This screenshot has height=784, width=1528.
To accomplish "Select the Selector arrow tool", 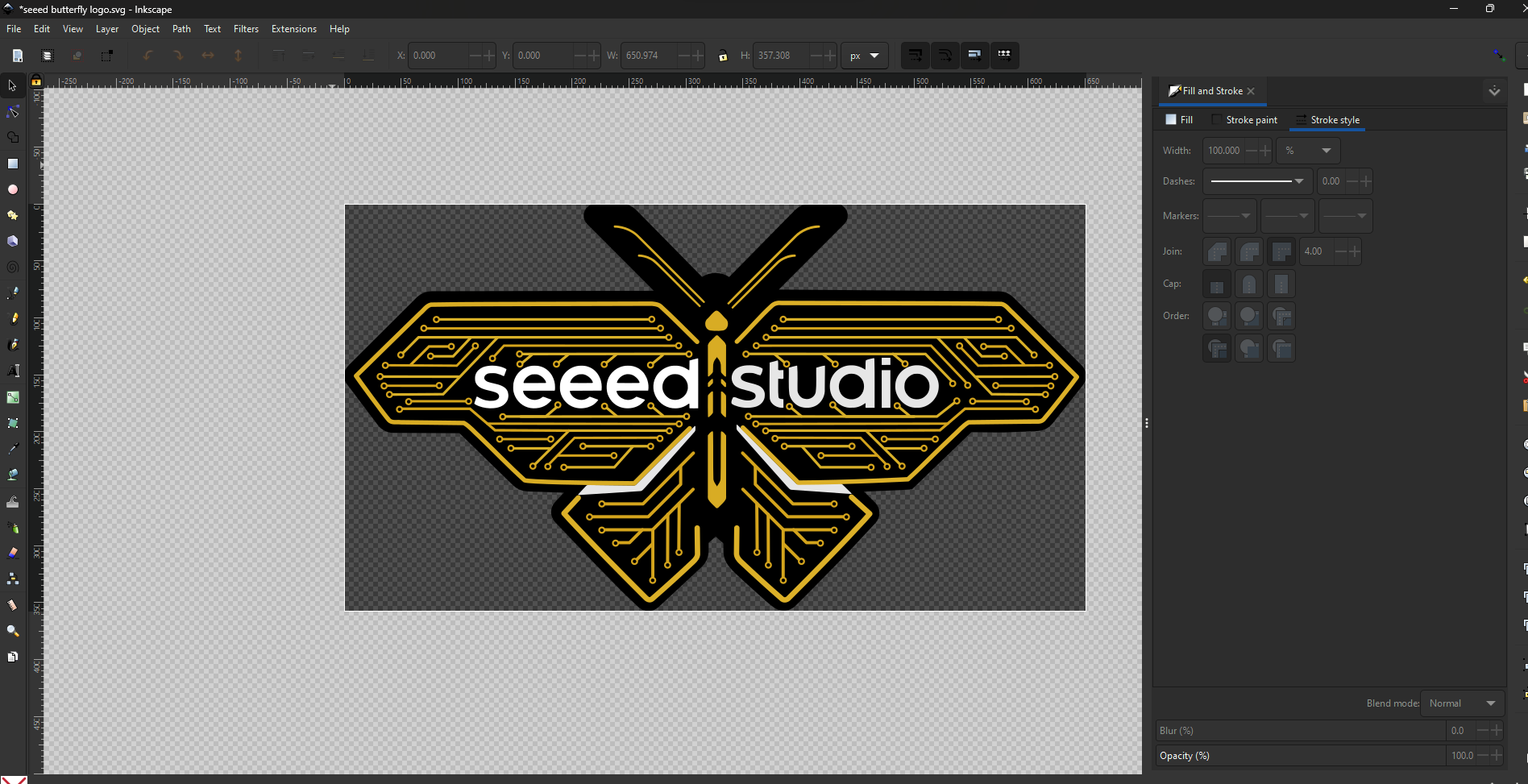I will (12, 85).
